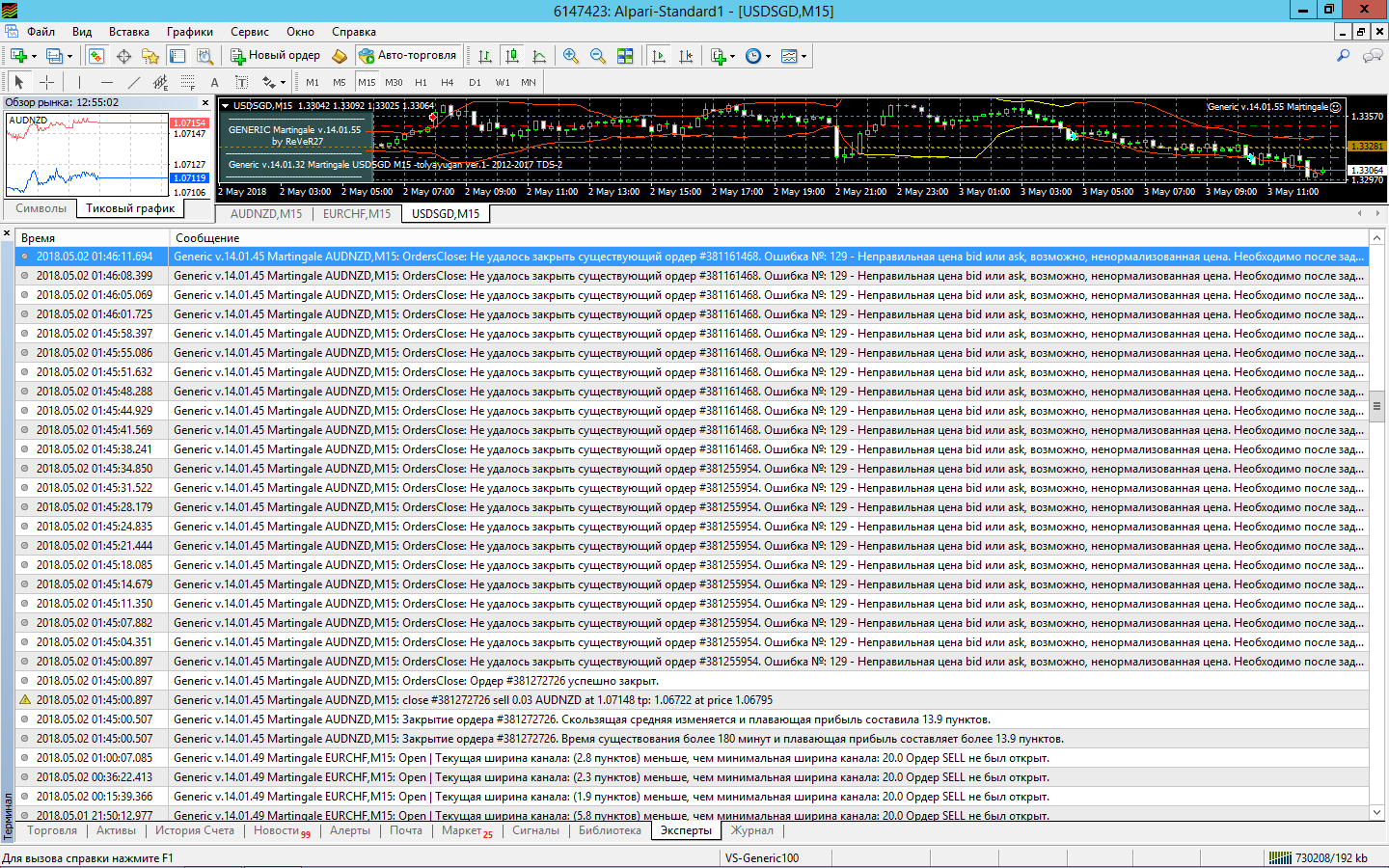Switch to the EURCHF,M15 chart tab
Image resolution: width=1389 pixels, height=868 pixels.
(357, 214)
